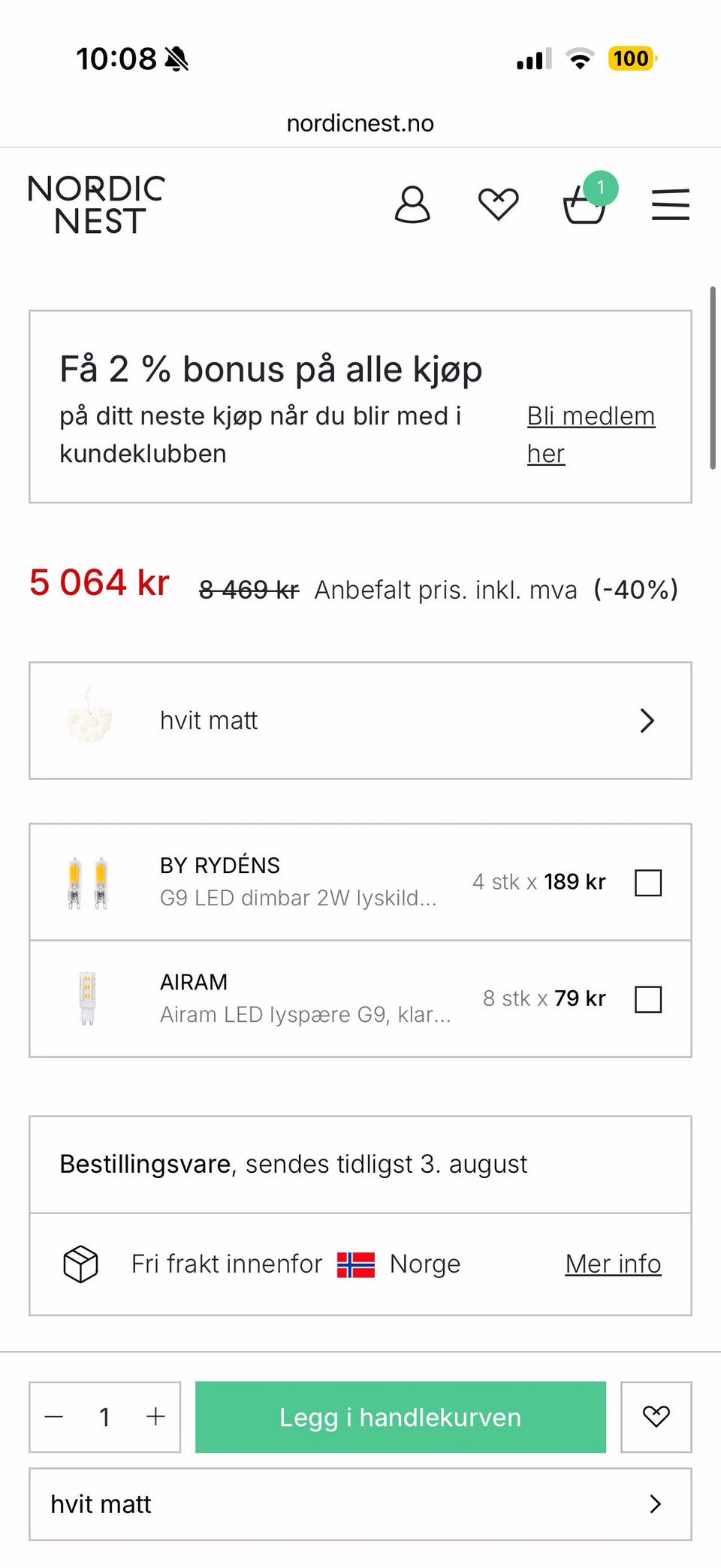Increase quantity with the plus button
This screenshot has width=721, height=1568.
pyautogui.click(x=155, y=1416)
